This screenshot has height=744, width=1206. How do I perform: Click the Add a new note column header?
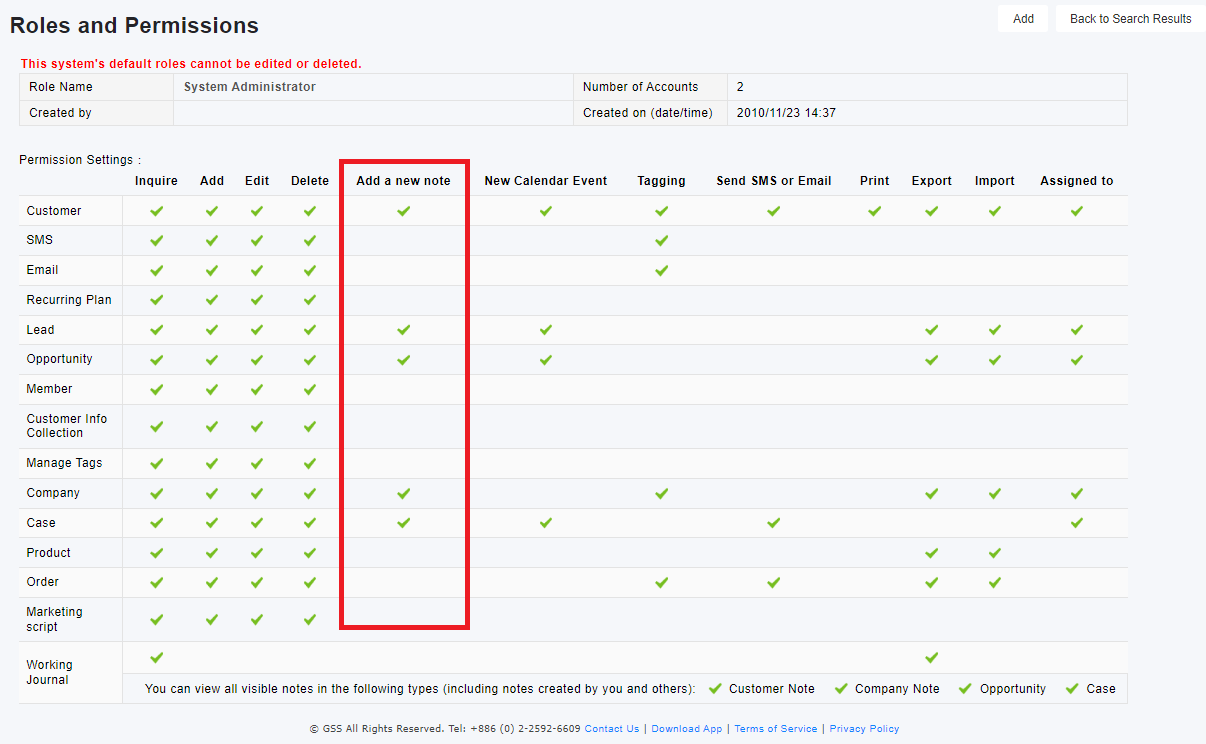click(403, 181)
